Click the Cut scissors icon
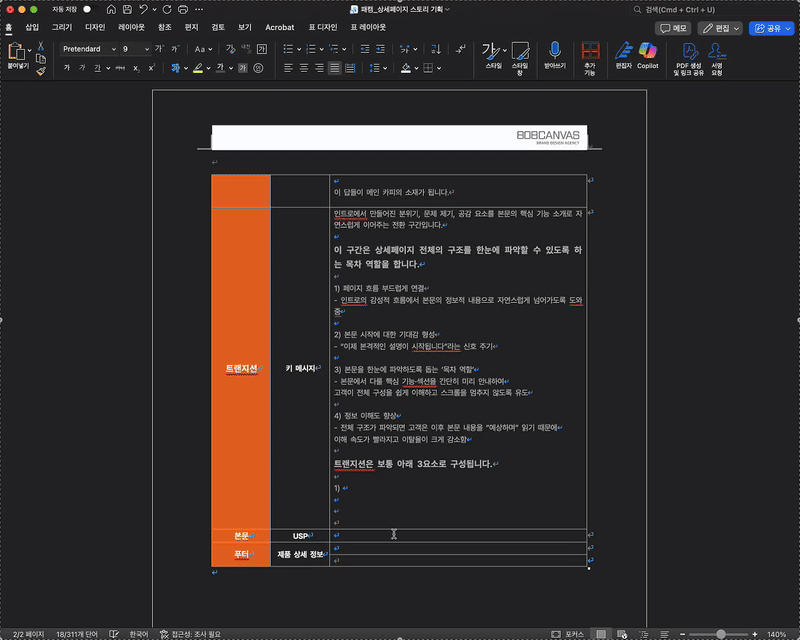The width and height of the screenshot is (800, 640). tap(41, 46)
